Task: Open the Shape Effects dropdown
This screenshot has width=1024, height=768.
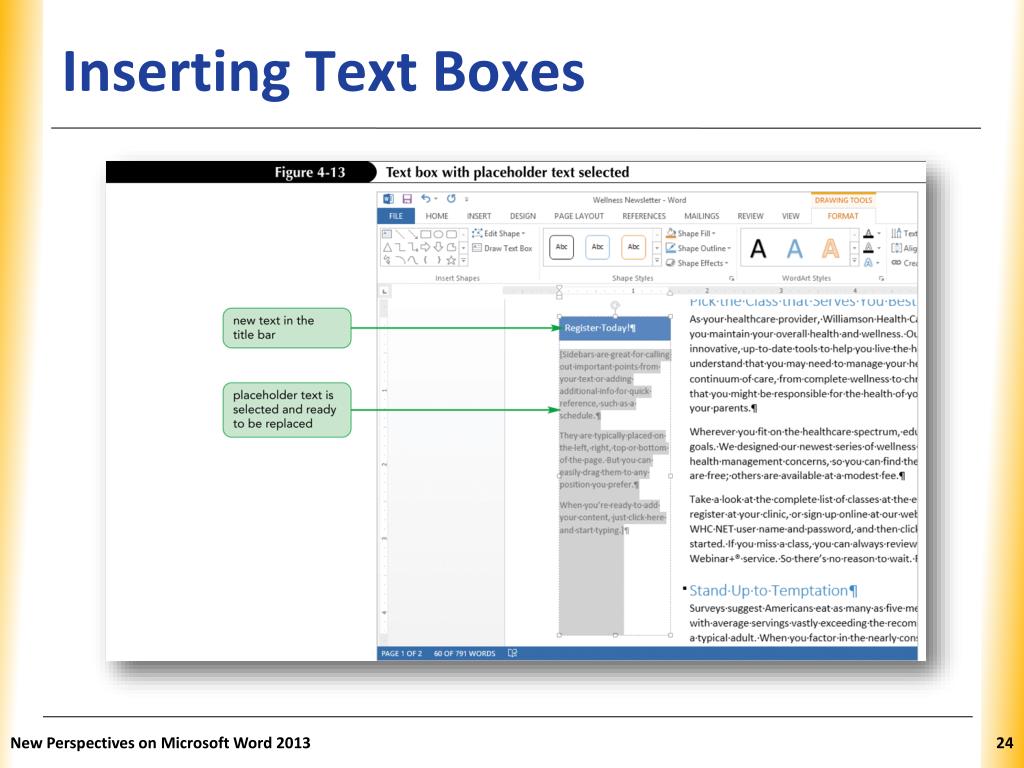Action: point(697,263)
